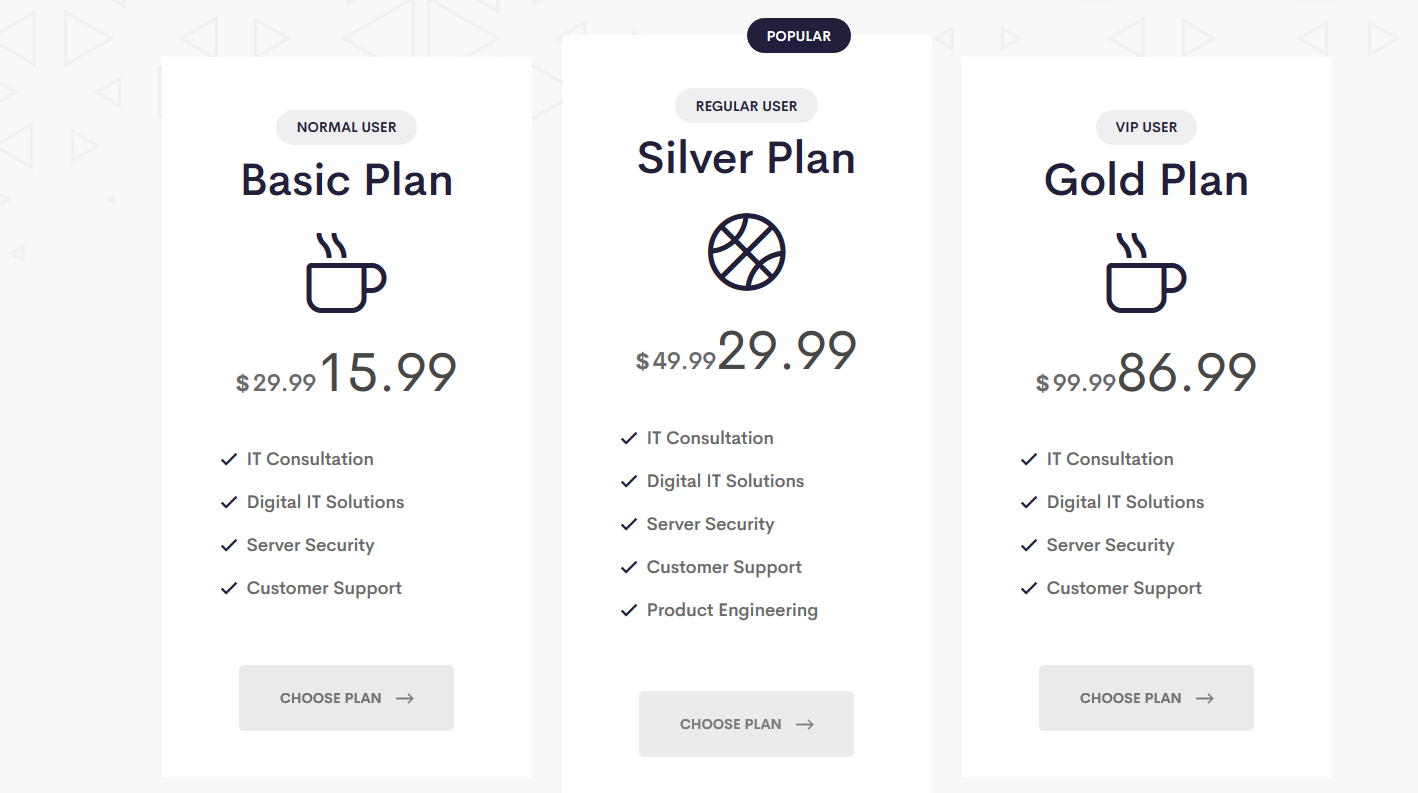This screenshot has height=793, width=1418.
Task: Click the POPULAR badge above Silver Plan
Action: (x=799, y=36)
